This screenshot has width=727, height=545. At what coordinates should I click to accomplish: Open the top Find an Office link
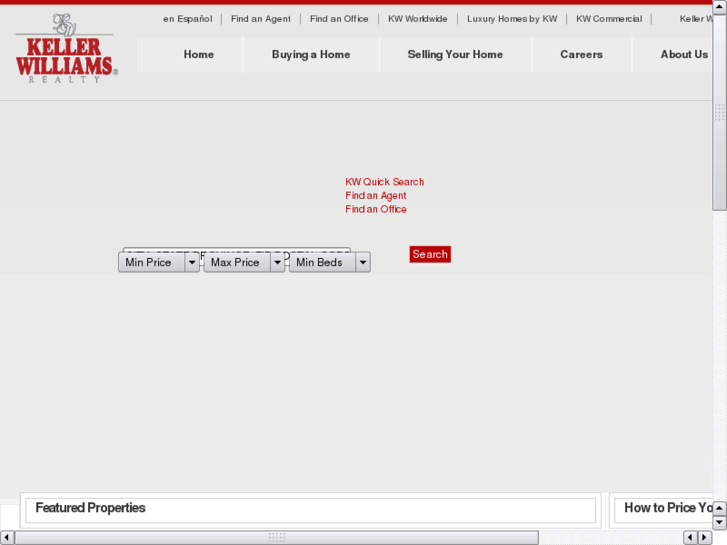coord(339,19)
